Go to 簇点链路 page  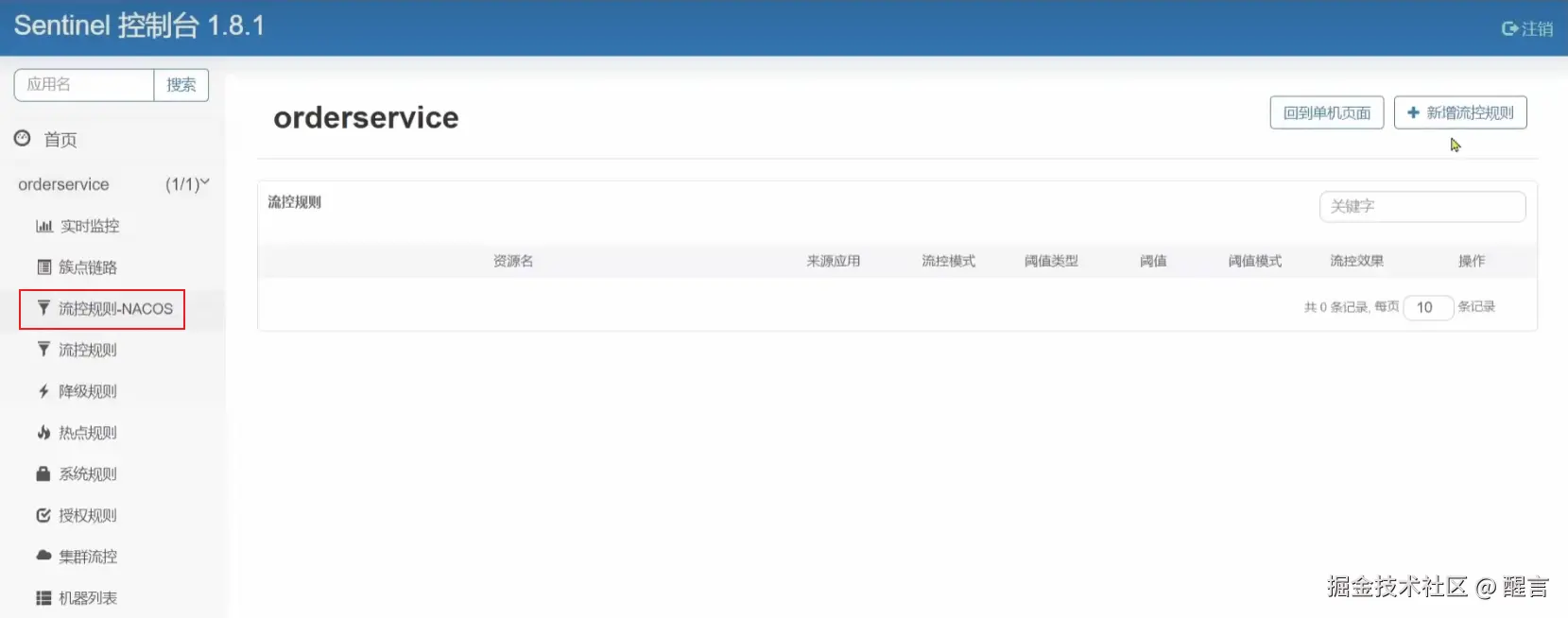[x=88, y=267]
